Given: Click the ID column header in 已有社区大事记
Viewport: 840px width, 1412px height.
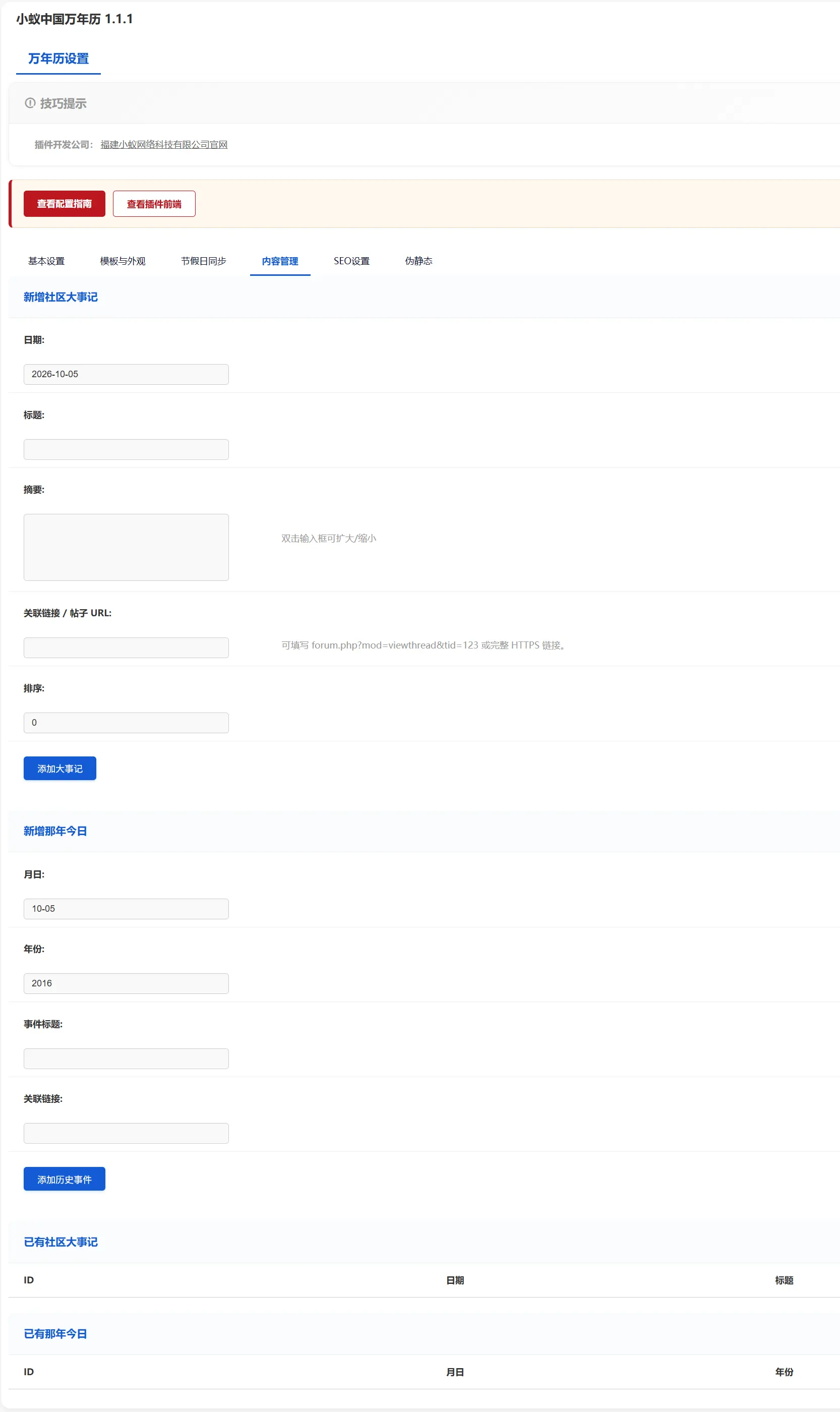Looking at the screenshot, I should click(29, 1281).
